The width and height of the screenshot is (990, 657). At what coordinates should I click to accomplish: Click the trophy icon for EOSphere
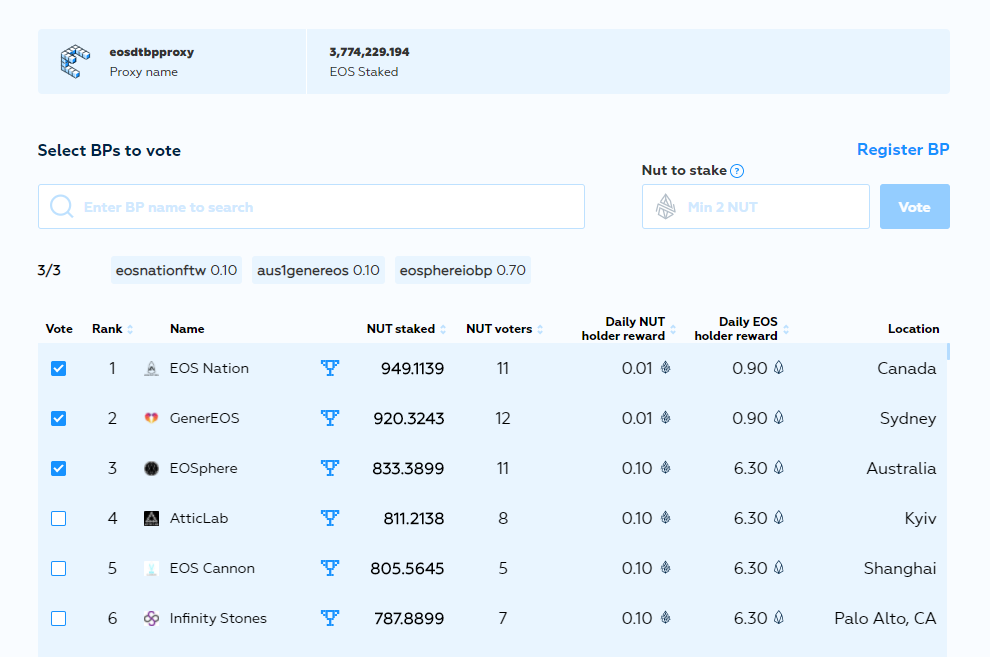[x=330, y=468]
